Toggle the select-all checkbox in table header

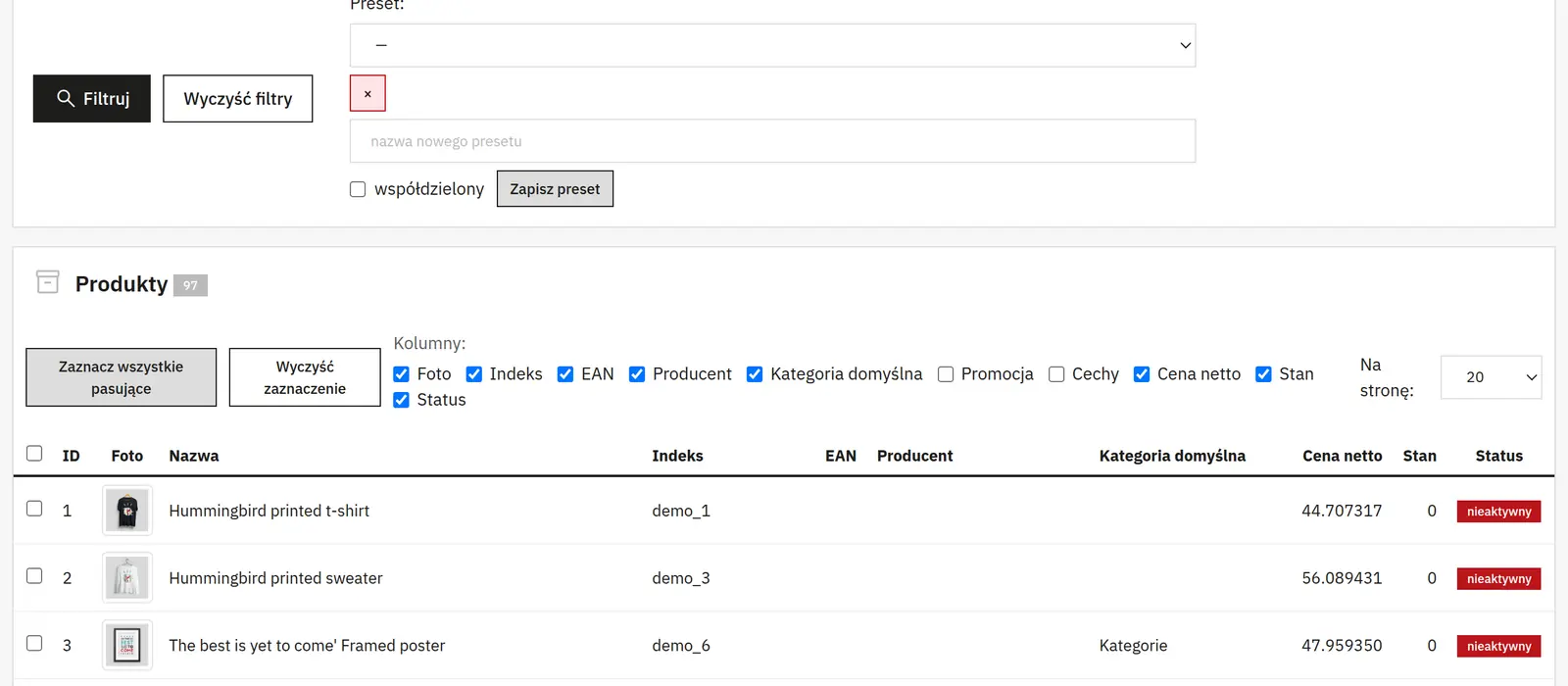click(x=34, y=453)
